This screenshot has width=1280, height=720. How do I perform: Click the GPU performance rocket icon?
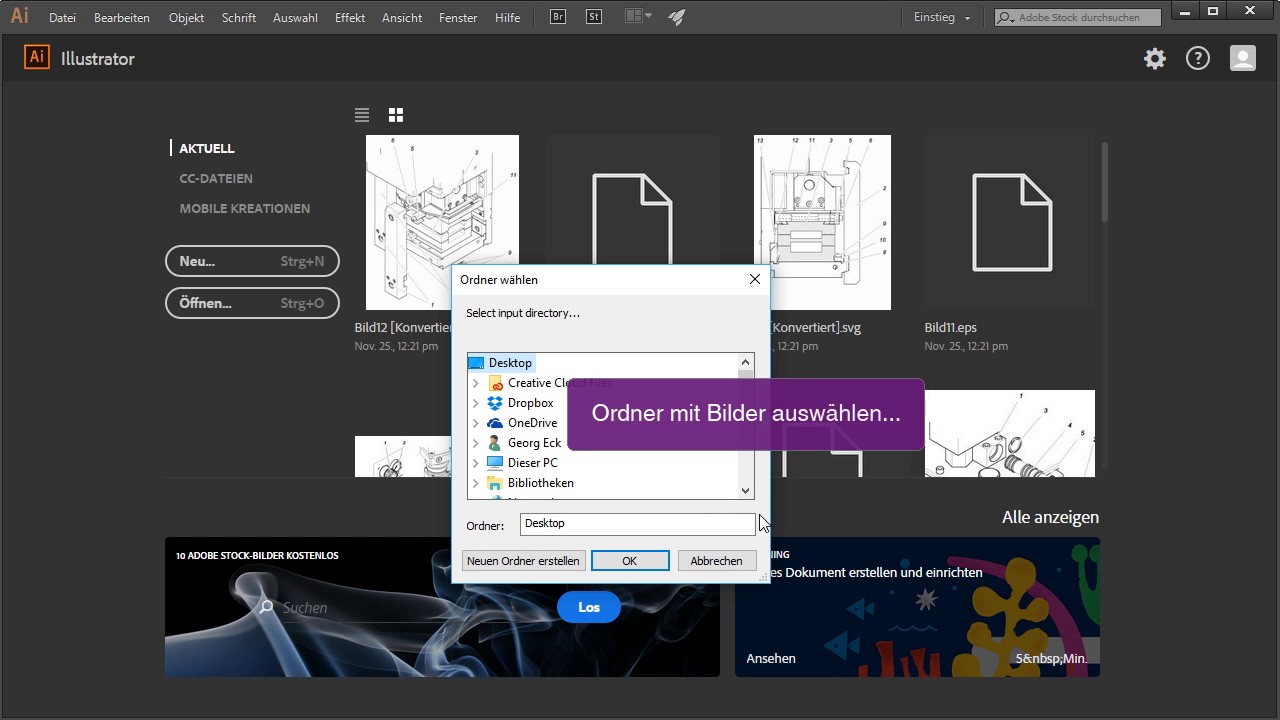click(677, 17)
